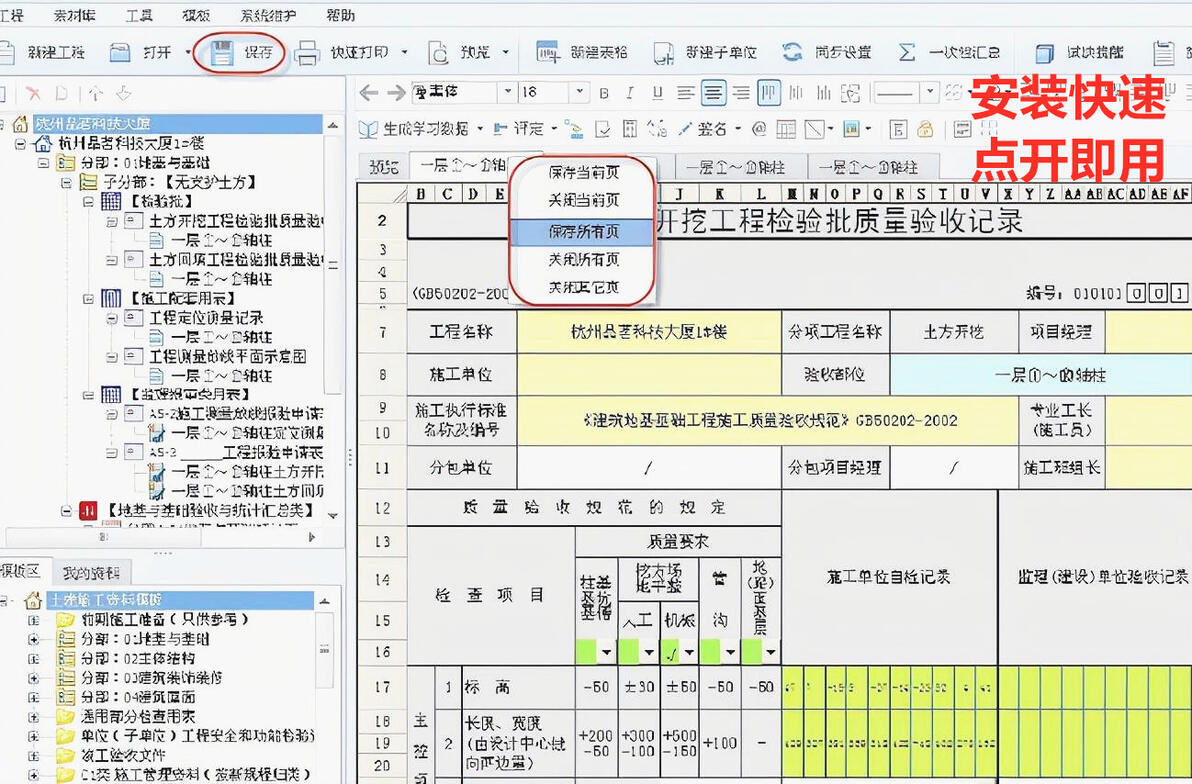Open the font size dropdown showing 18

(579, 93)
